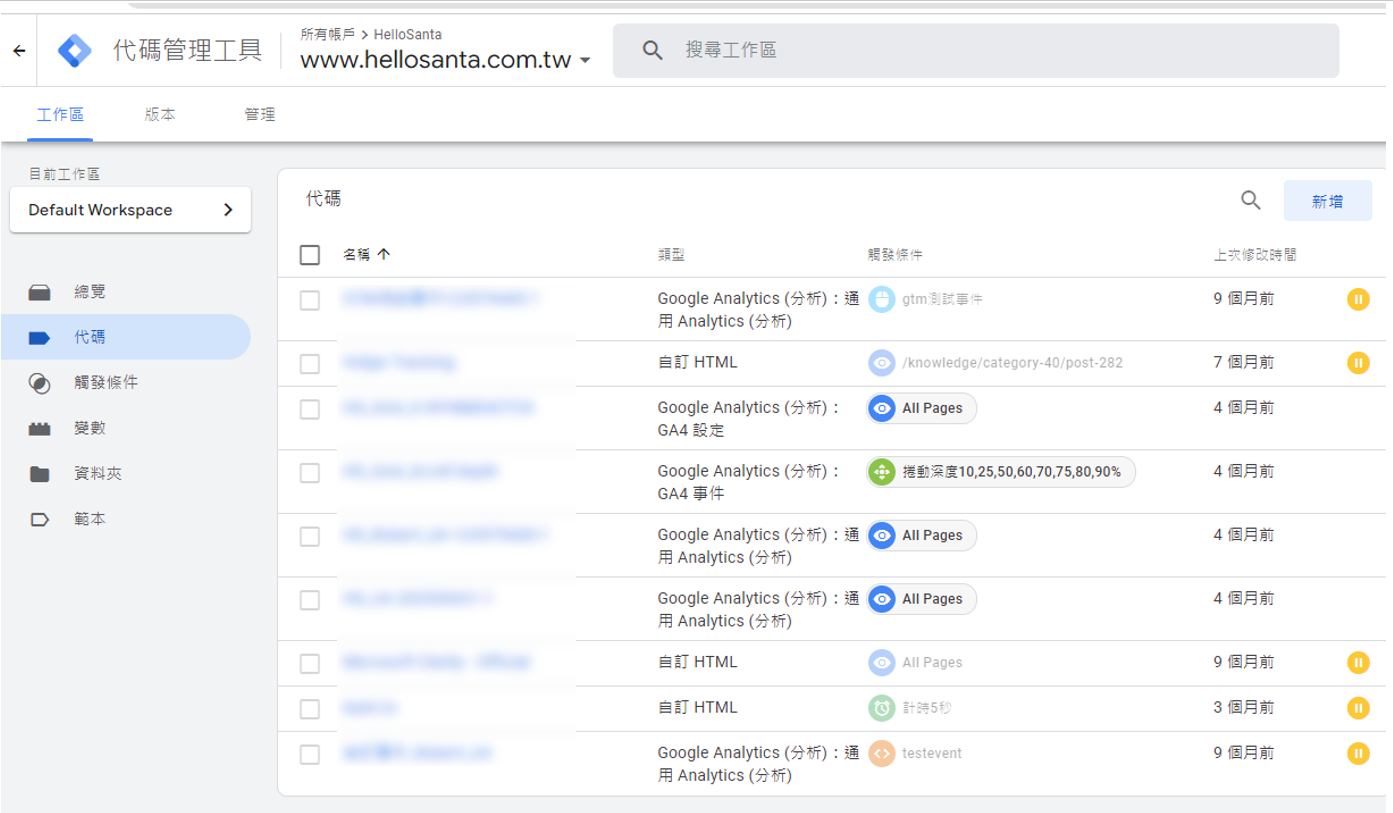Screen dimensions: 1393x813
Task: Click the back arrow icon
Action: tap(19, 51)
